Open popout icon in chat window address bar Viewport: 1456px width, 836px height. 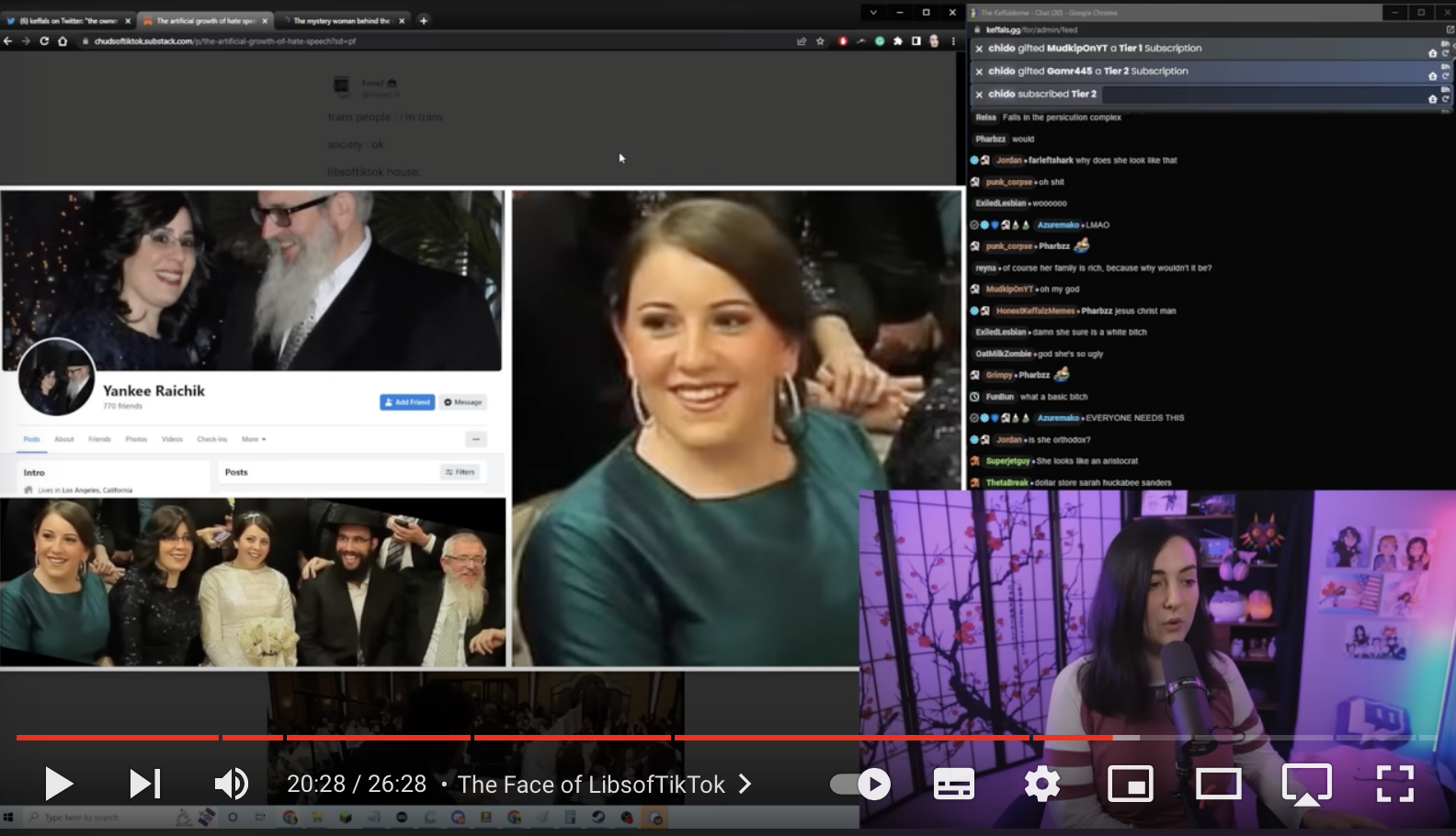tap(1450, 29)
